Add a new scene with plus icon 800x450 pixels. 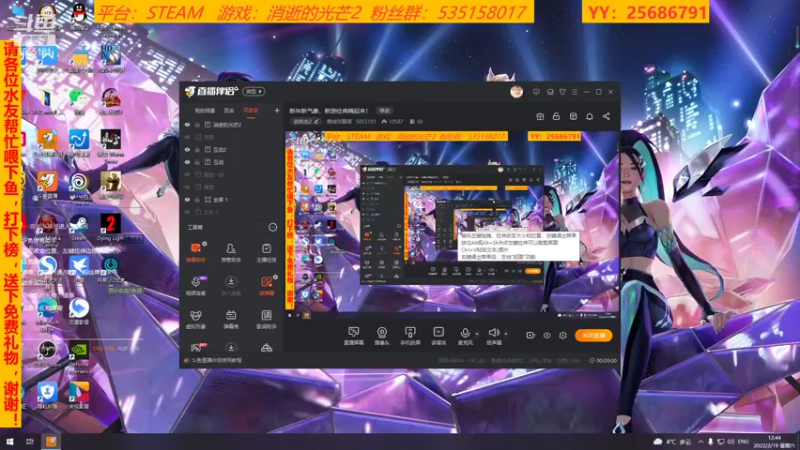click(x=277, y=110)
